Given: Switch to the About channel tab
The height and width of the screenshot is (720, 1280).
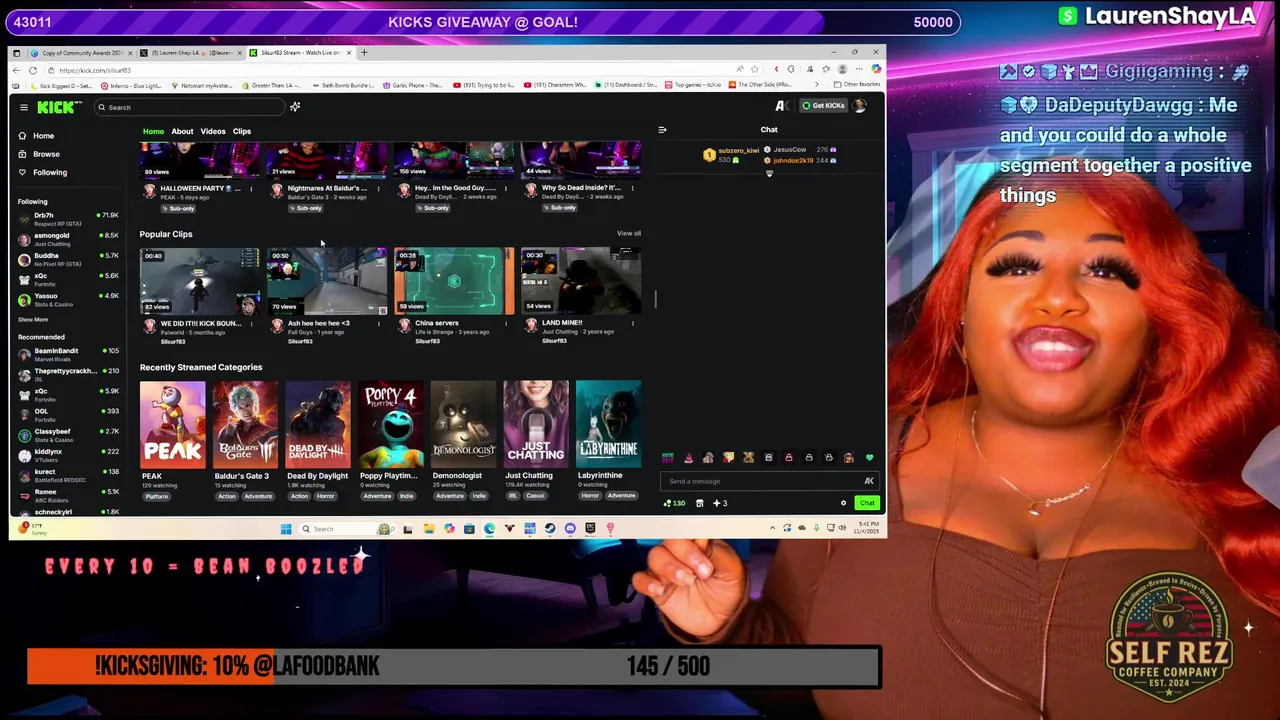Looking at the screenshot, I should coord(182,131).
